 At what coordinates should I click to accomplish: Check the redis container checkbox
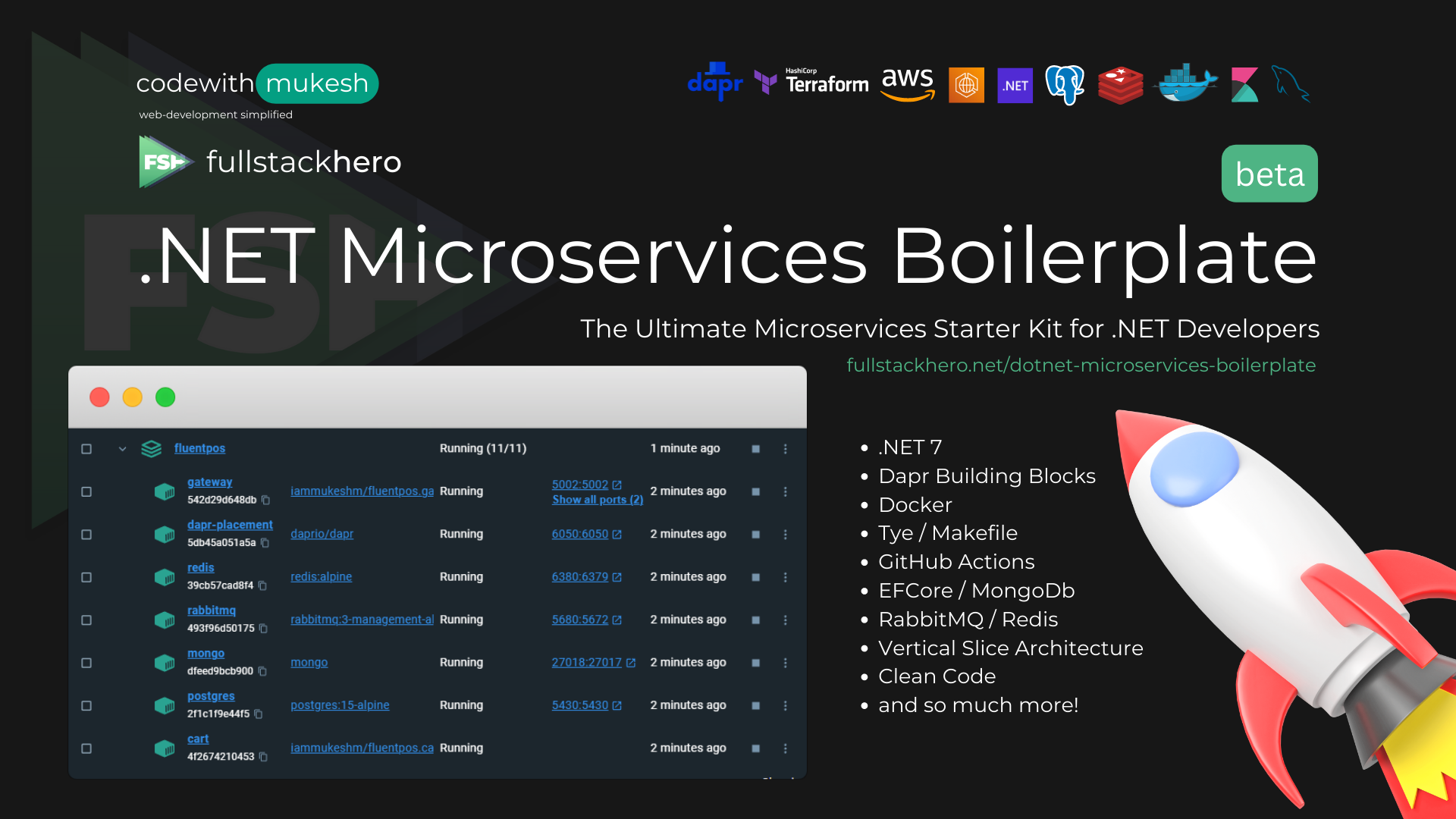coord(86,577)
